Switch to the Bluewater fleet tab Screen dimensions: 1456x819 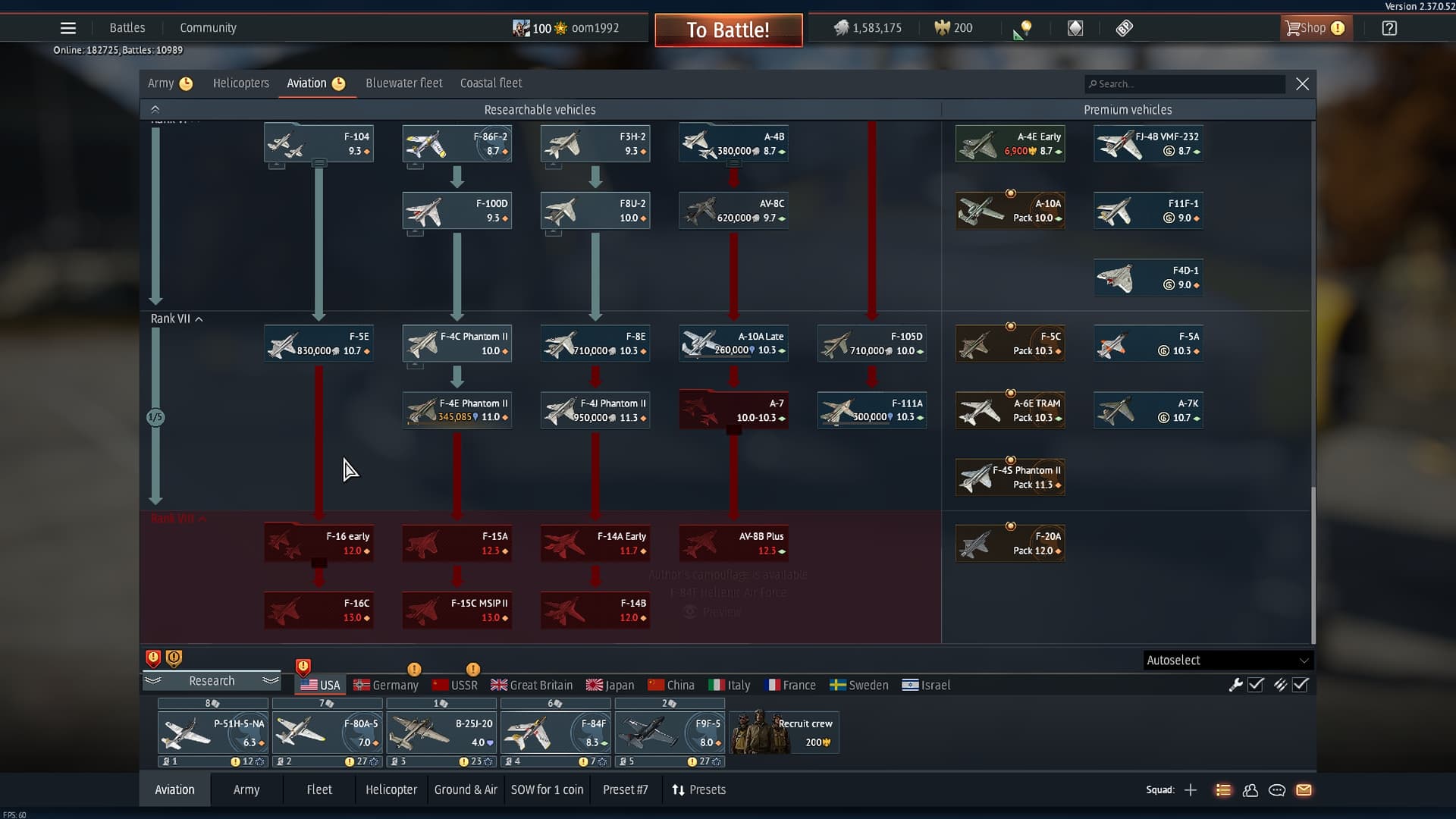click(x=403, y=83)
